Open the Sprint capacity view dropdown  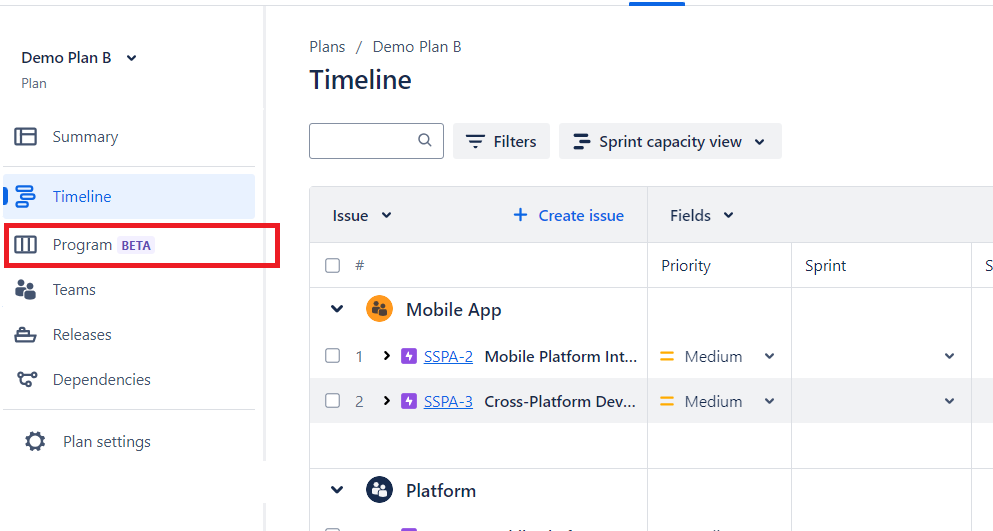coord(670,142)
